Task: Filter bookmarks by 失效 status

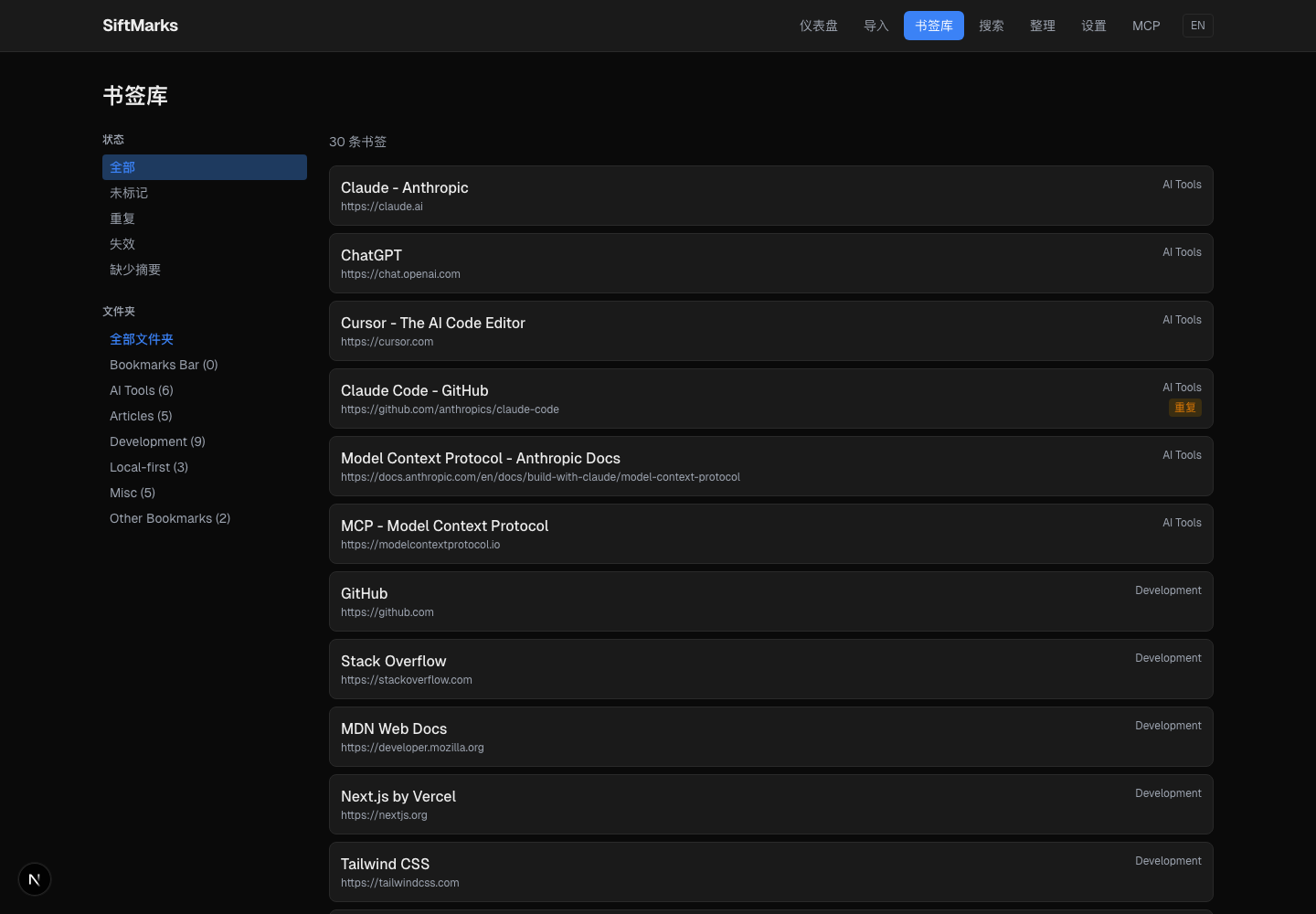Action: 205,244
